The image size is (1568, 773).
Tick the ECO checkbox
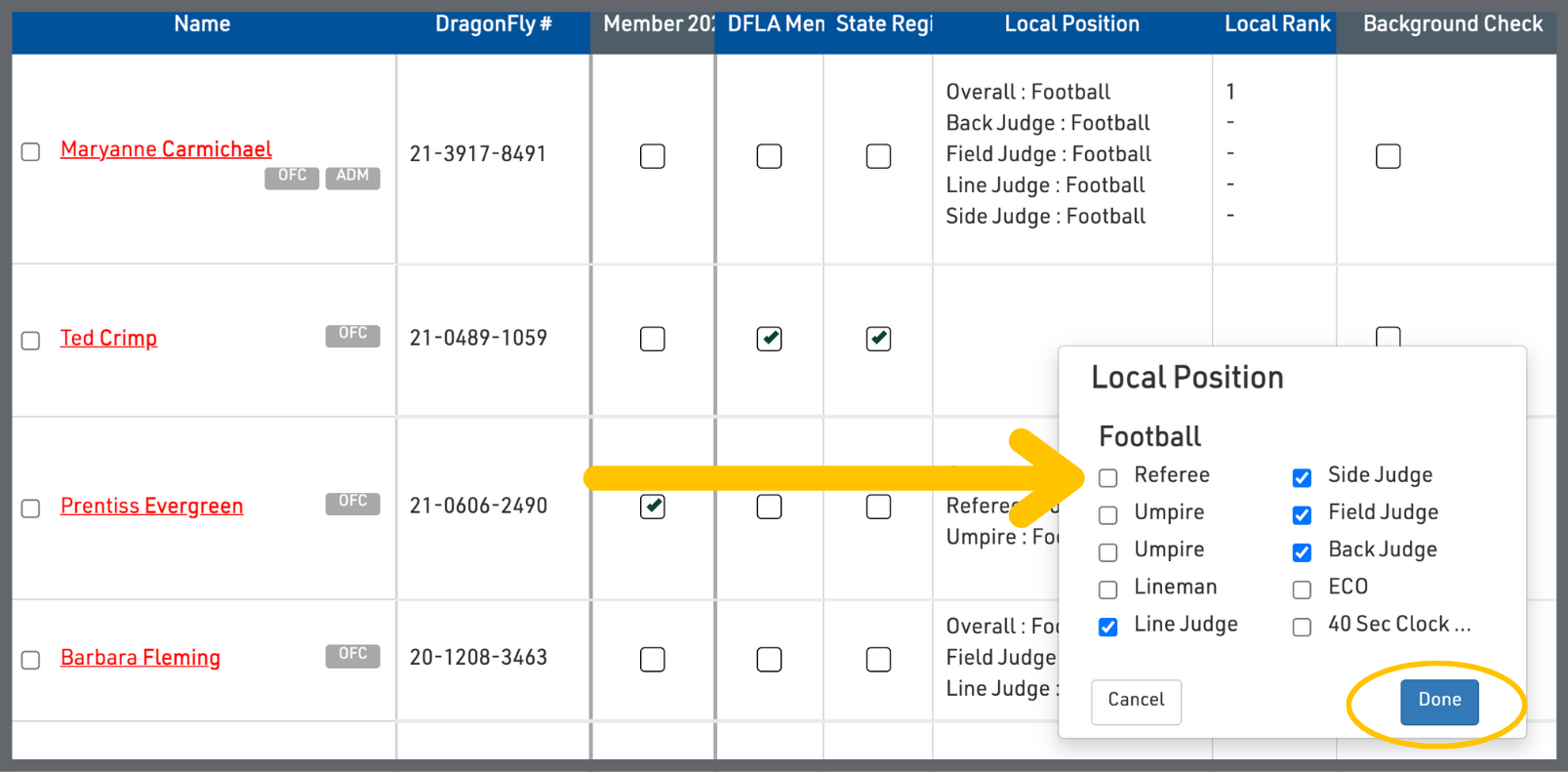pyautogui.click(x=1302, y=590)
